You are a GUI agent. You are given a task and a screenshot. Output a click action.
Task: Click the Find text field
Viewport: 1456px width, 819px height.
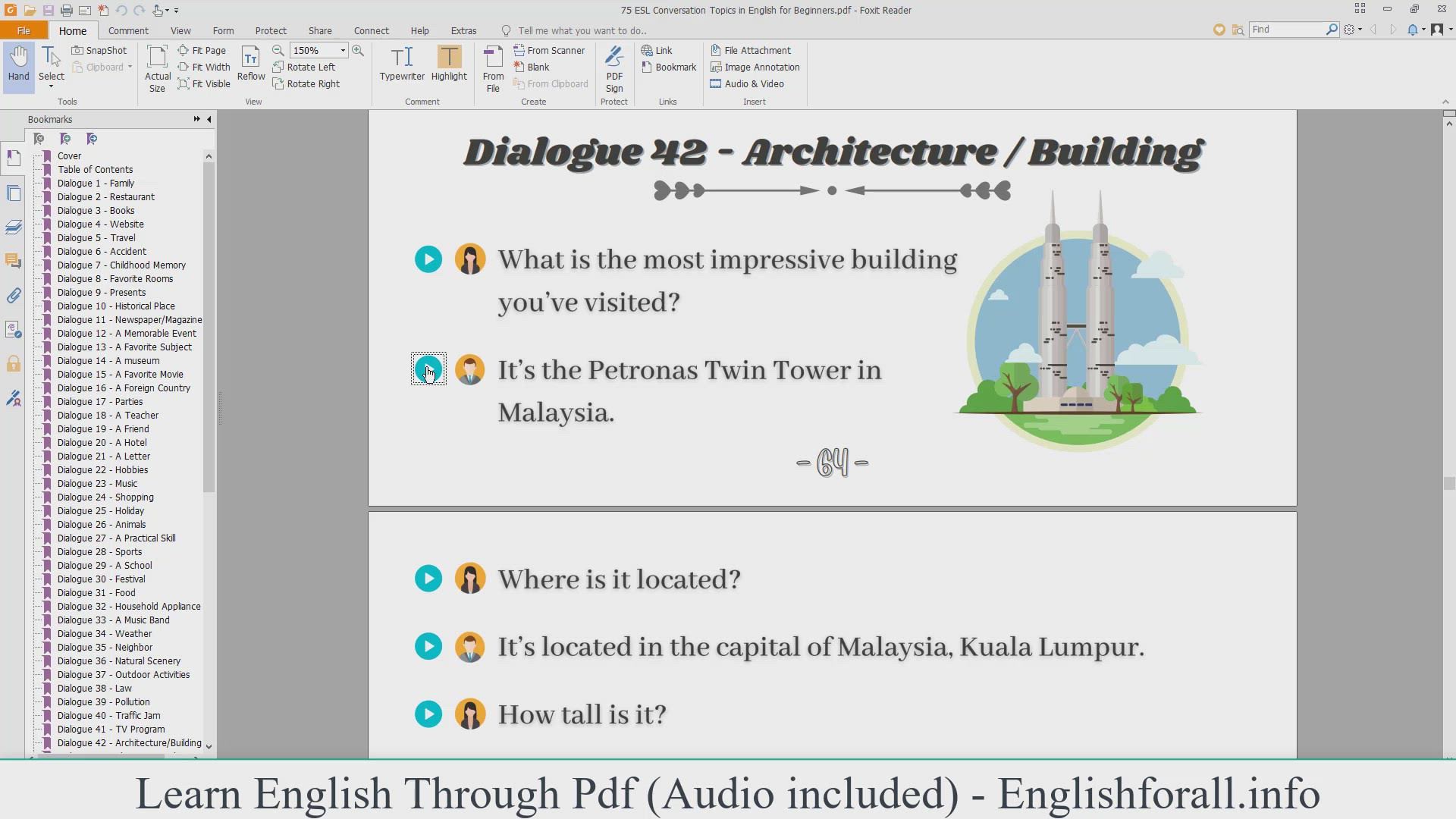point(1288,29)
